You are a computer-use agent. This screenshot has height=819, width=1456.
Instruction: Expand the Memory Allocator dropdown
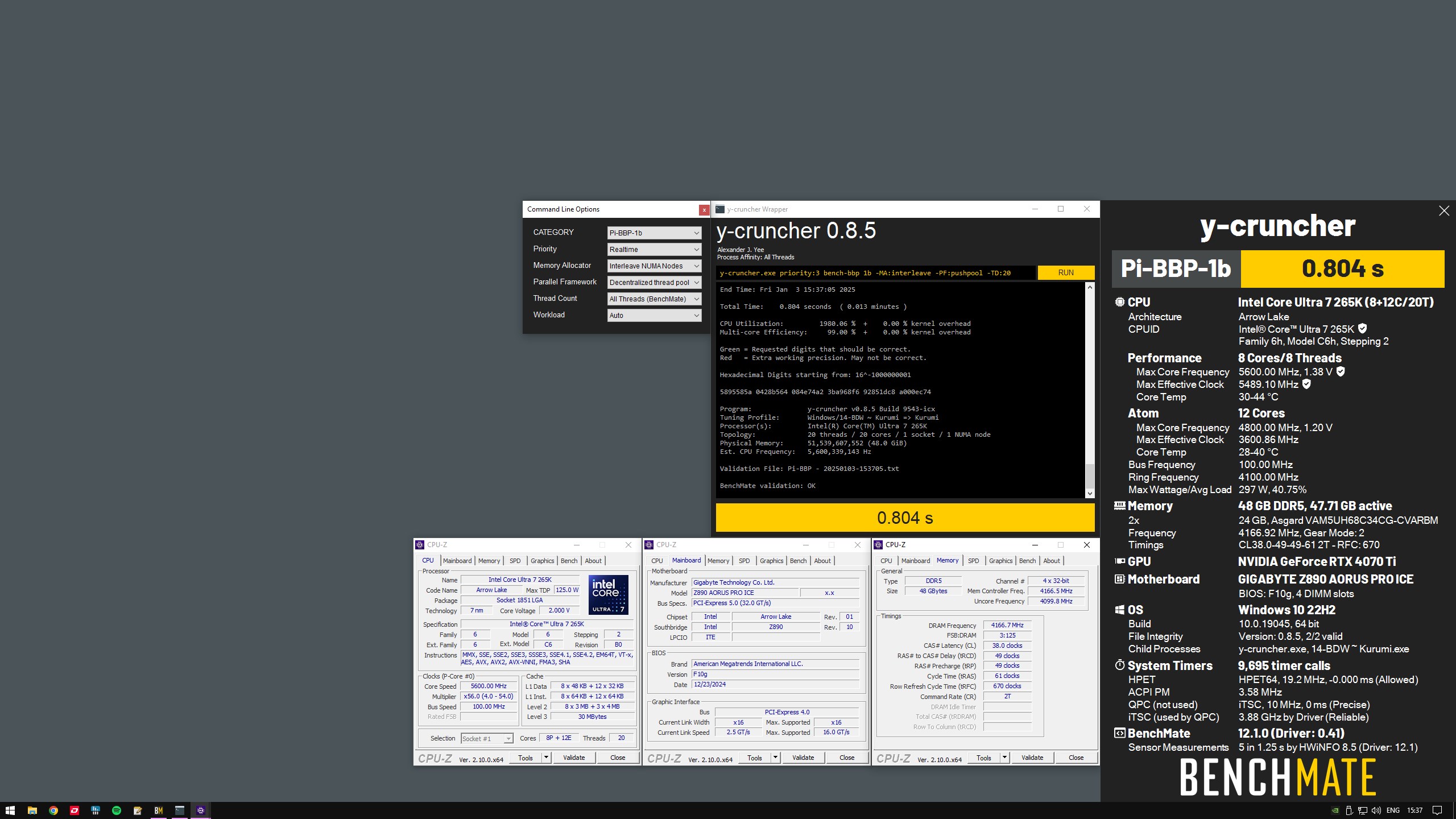[654, 266]
